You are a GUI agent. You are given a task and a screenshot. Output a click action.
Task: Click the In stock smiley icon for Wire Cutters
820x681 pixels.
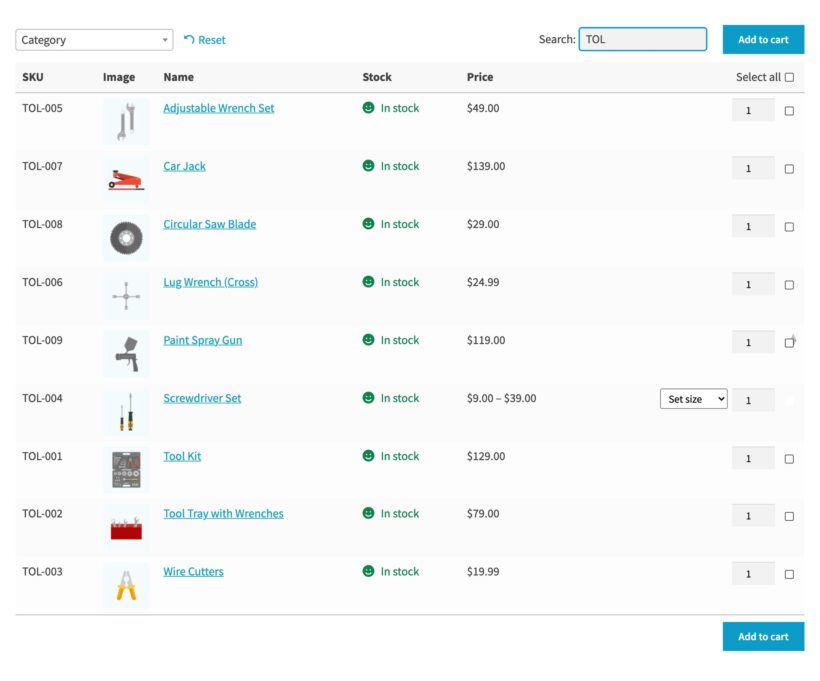point(368,571)
